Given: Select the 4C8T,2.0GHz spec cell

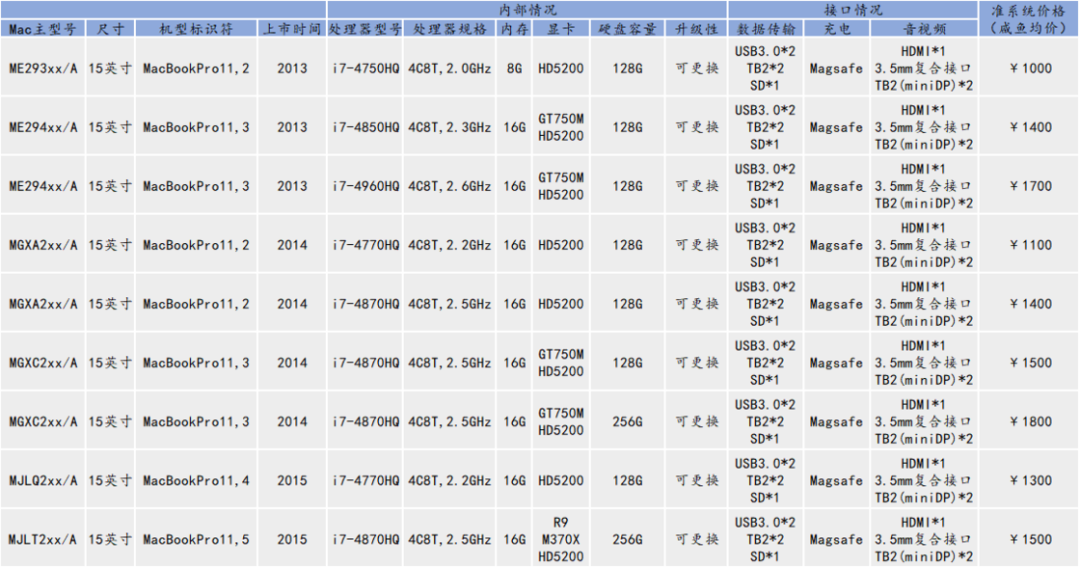Looking at the screenshot, I should (450, 68).
